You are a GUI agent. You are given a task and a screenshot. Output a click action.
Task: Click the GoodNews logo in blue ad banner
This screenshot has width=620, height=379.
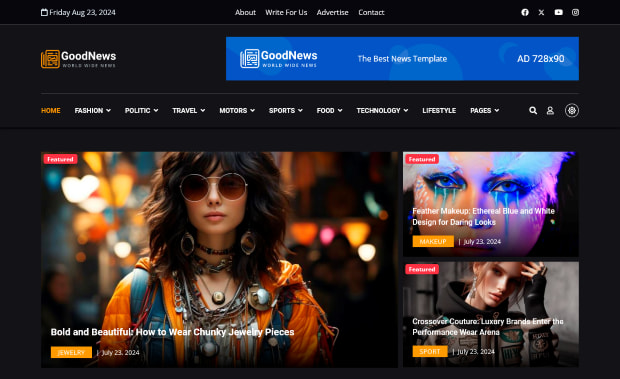(279, 58)
